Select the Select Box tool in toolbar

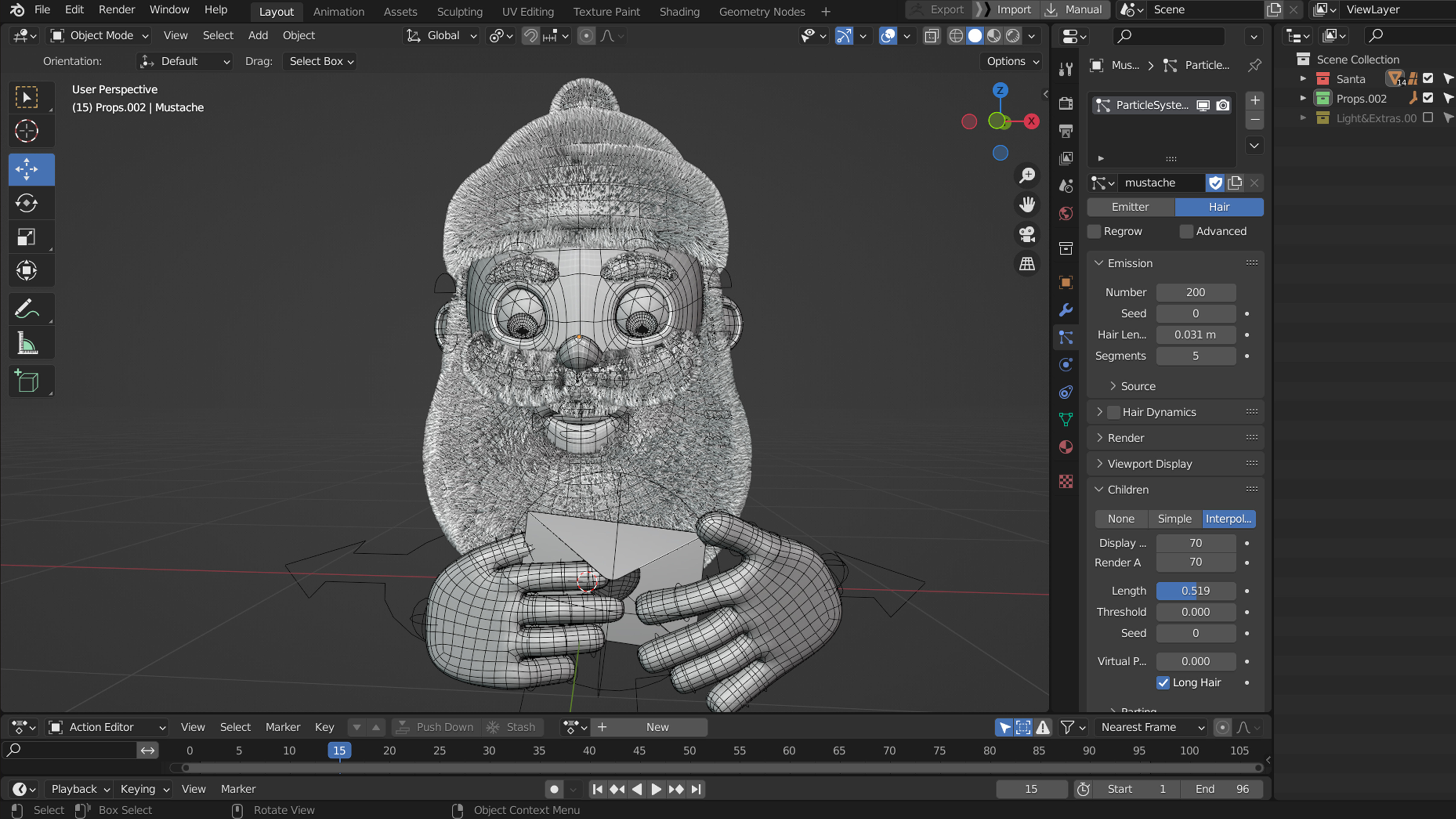pyautogui.click(x=27, y=97)
